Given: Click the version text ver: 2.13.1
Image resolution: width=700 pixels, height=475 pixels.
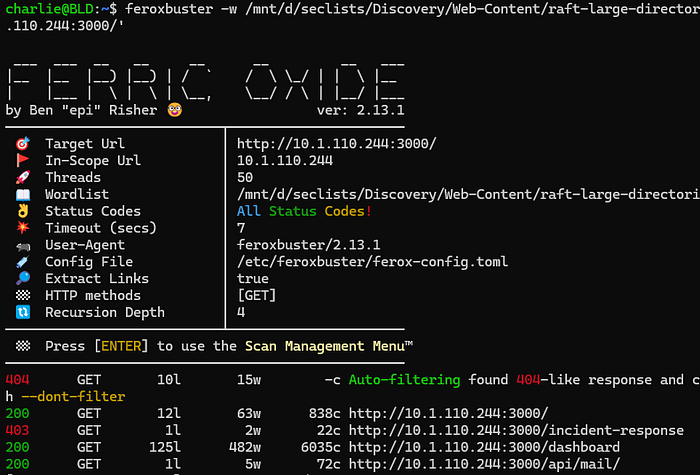Looking at the screenshot, I should (x=361, y=110).
